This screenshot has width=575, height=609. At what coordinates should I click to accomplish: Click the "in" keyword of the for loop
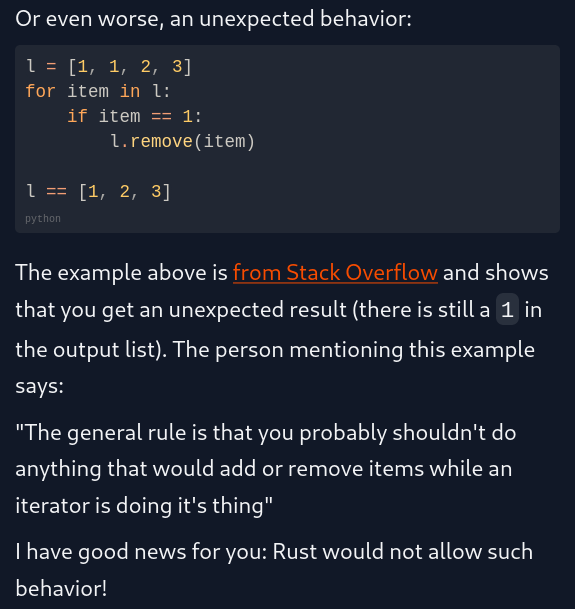point(130,92)
